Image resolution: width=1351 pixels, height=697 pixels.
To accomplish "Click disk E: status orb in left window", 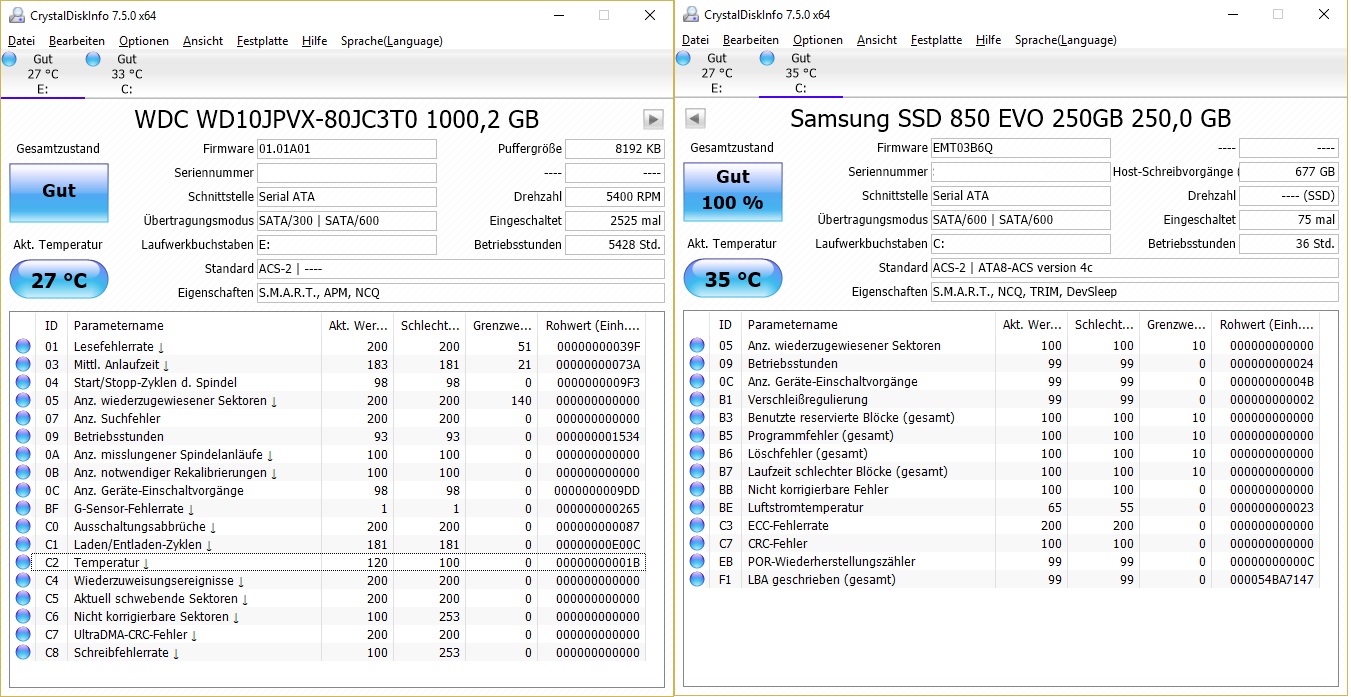I will click(x=9, y=59).
